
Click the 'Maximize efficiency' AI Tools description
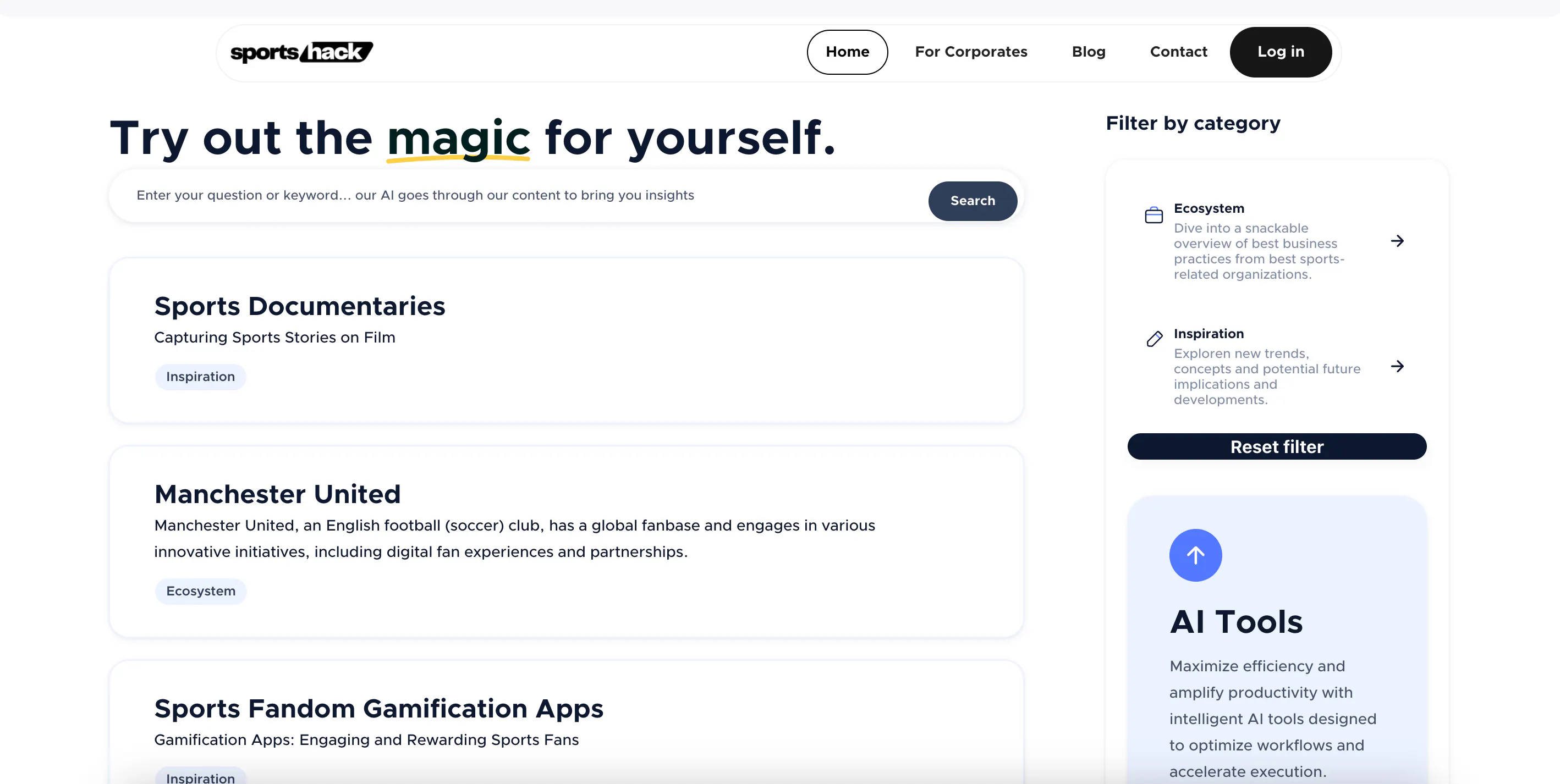[1272, 719]
